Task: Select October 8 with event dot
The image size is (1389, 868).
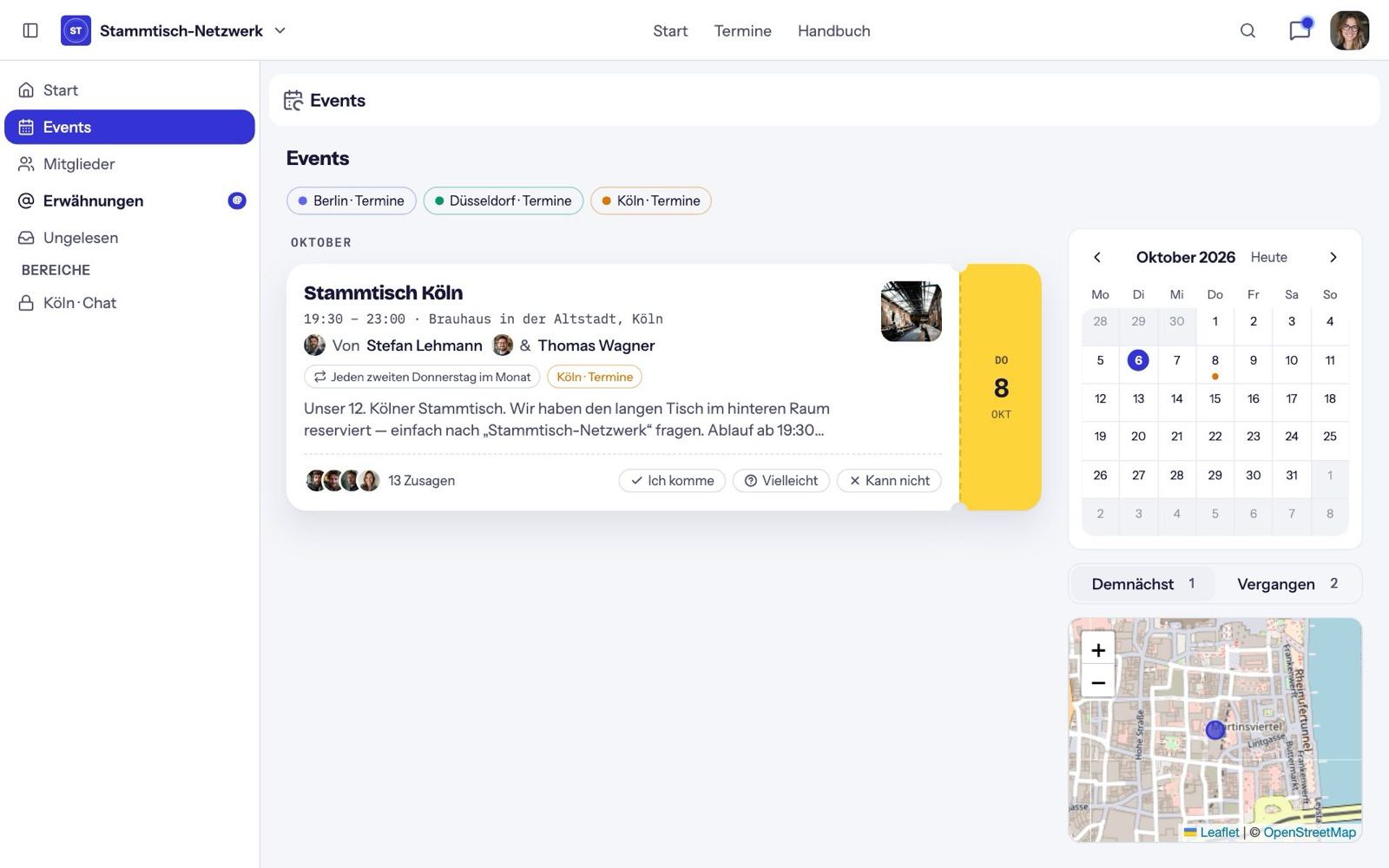Action: (1215, 364)
